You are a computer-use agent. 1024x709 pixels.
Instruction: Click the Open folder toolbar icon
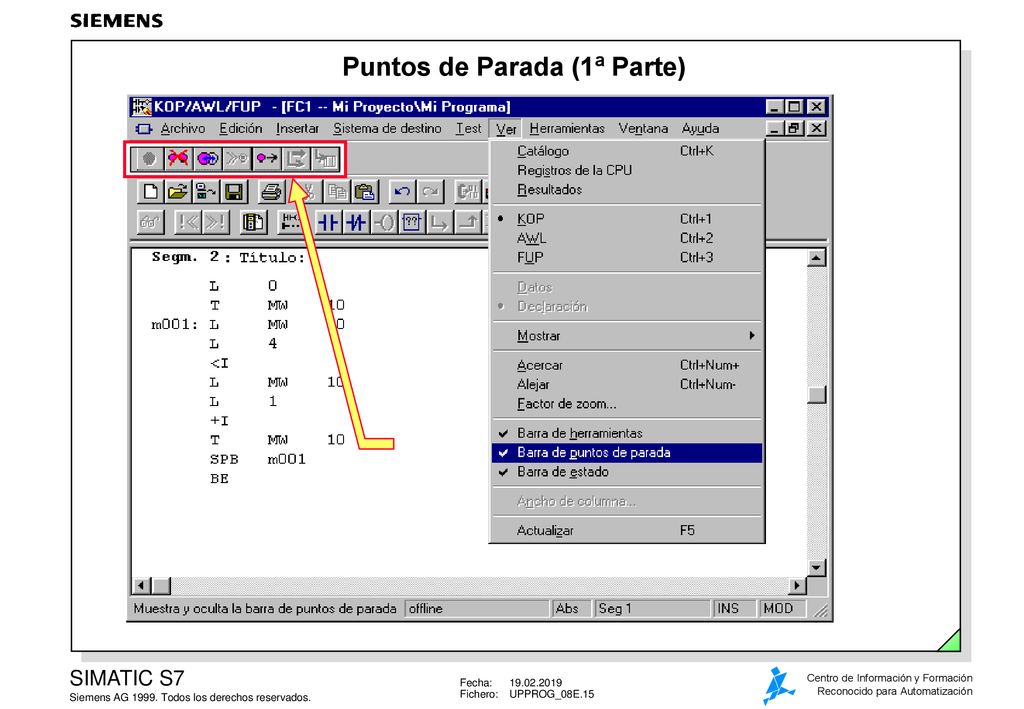coord(177,191)
